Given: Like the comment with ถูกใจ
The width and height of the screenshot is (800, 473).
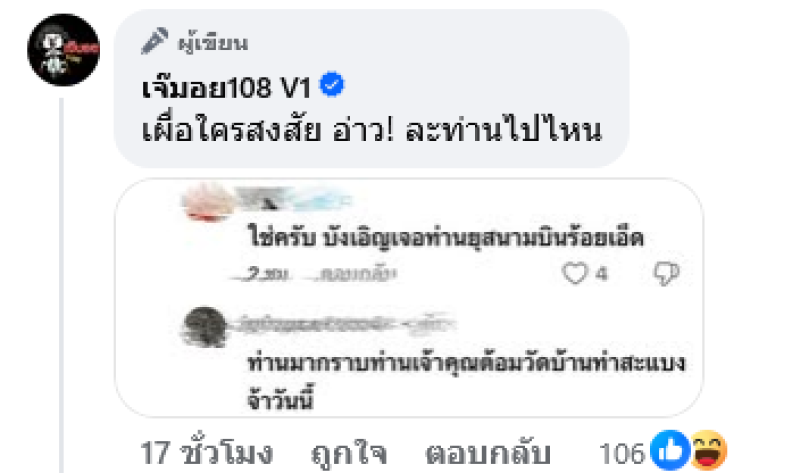Looking at the screenshot, I should (x=349, y=454).
